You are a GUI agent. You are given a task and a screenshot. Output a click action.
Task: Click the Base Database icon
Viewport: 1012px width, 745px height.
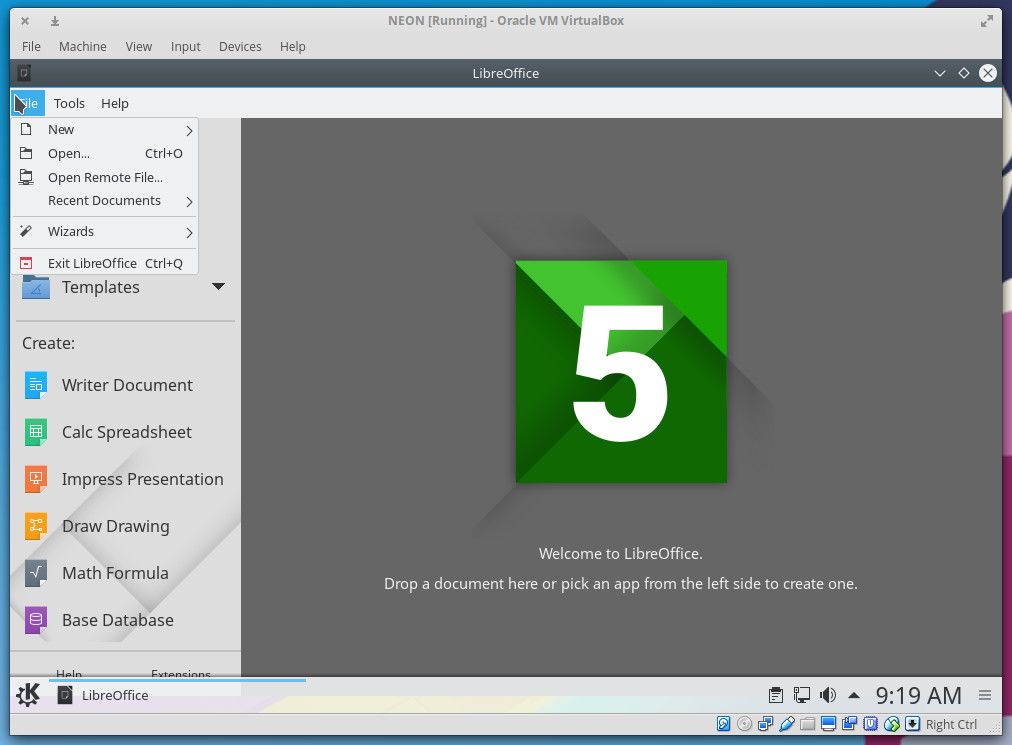point(36,620)
